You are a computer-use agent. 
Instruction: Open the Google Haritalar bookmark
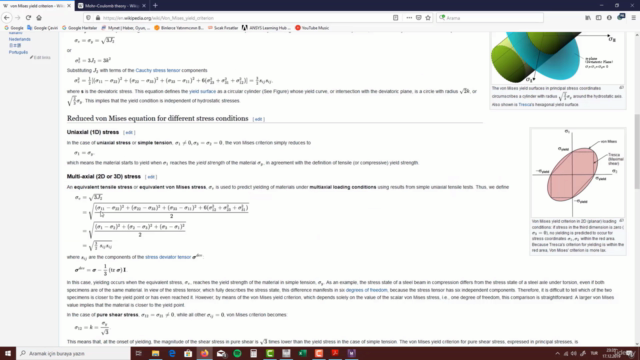coord(80,28)
